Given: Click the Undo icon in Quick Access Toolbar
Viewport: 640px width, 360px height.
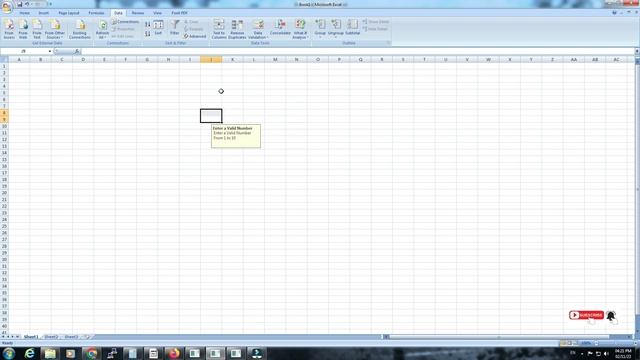Looking at the screenshot, I should [27, 4].
